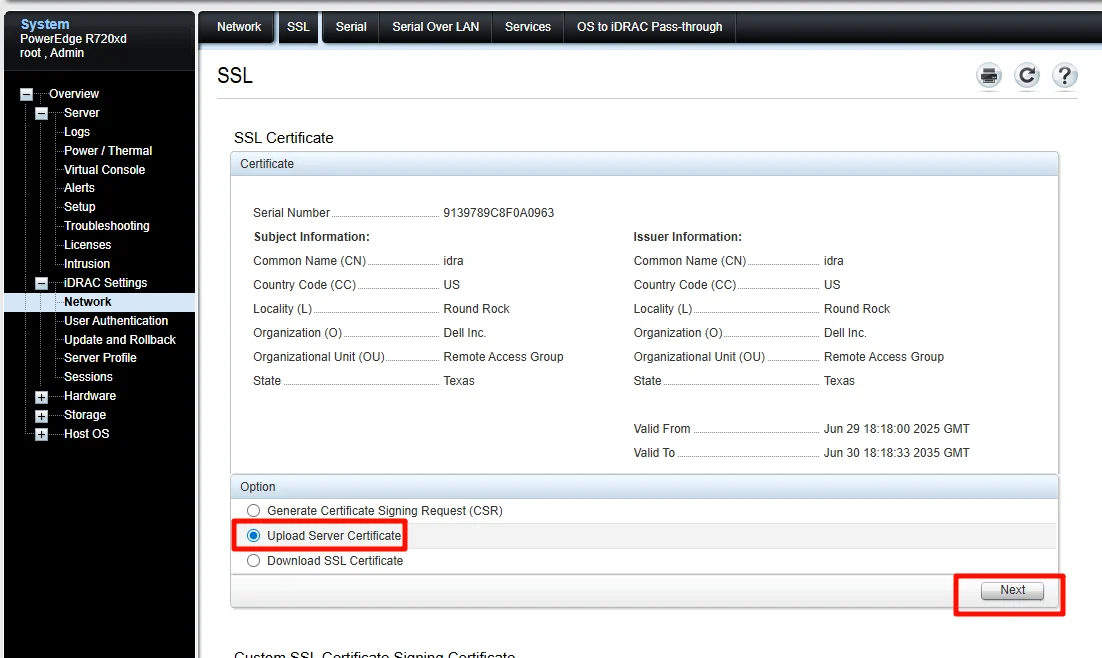Open Server Profile in sidebar

100,359
